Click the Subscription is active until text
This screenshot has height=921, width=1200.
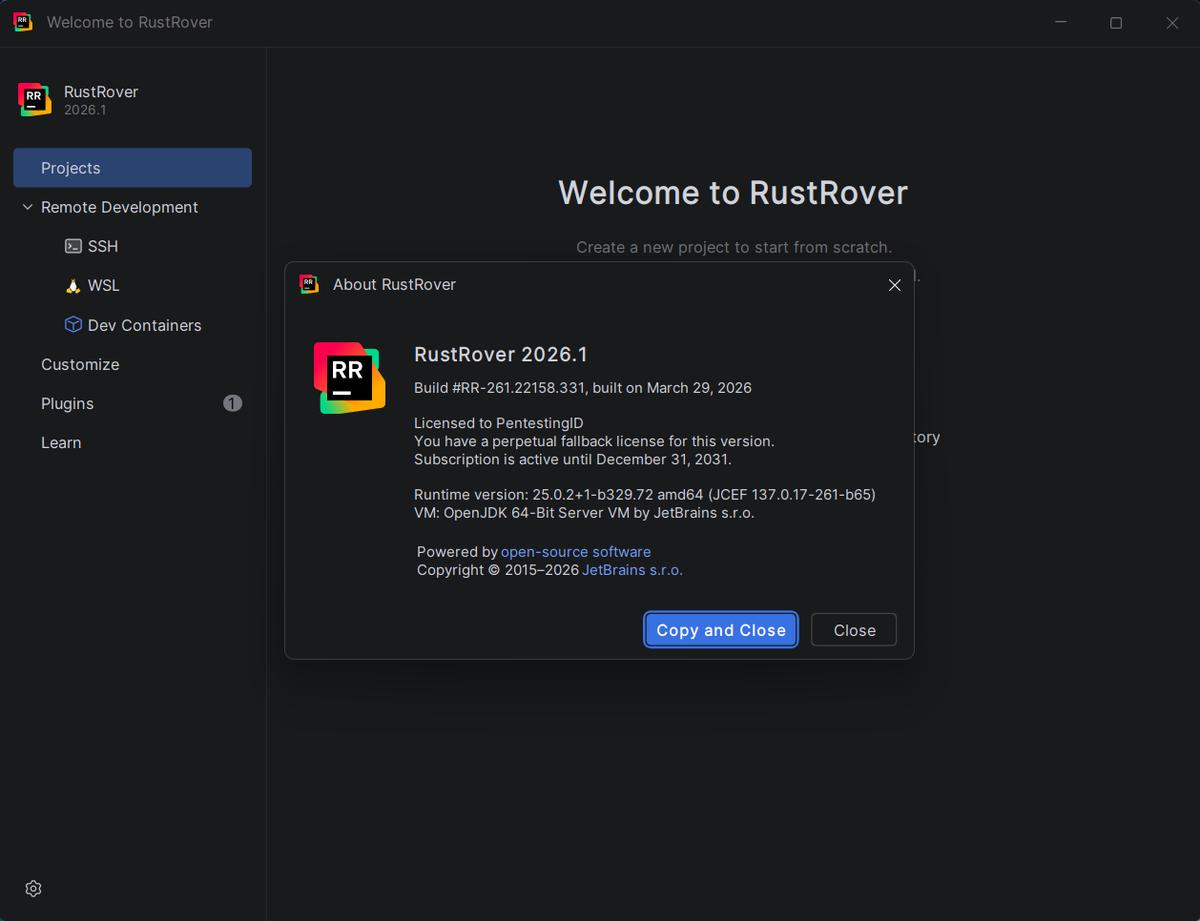tap(573, 459)
